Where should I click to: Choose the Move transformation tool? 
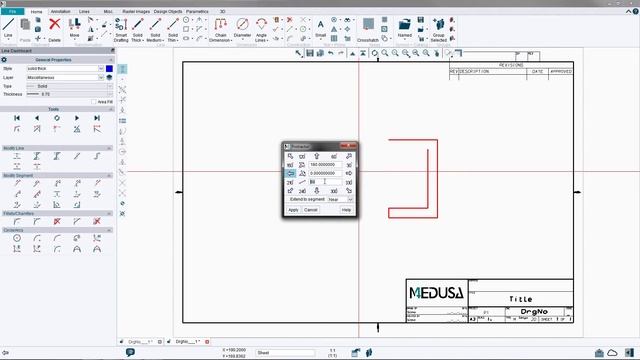point(74,28)
